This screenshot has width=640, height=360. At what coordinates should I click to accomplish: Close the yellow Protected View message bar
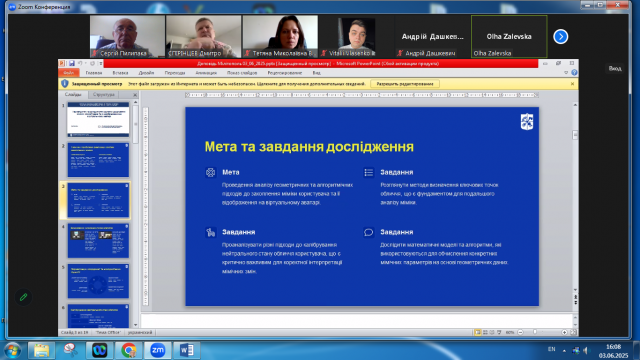(572, 84)
